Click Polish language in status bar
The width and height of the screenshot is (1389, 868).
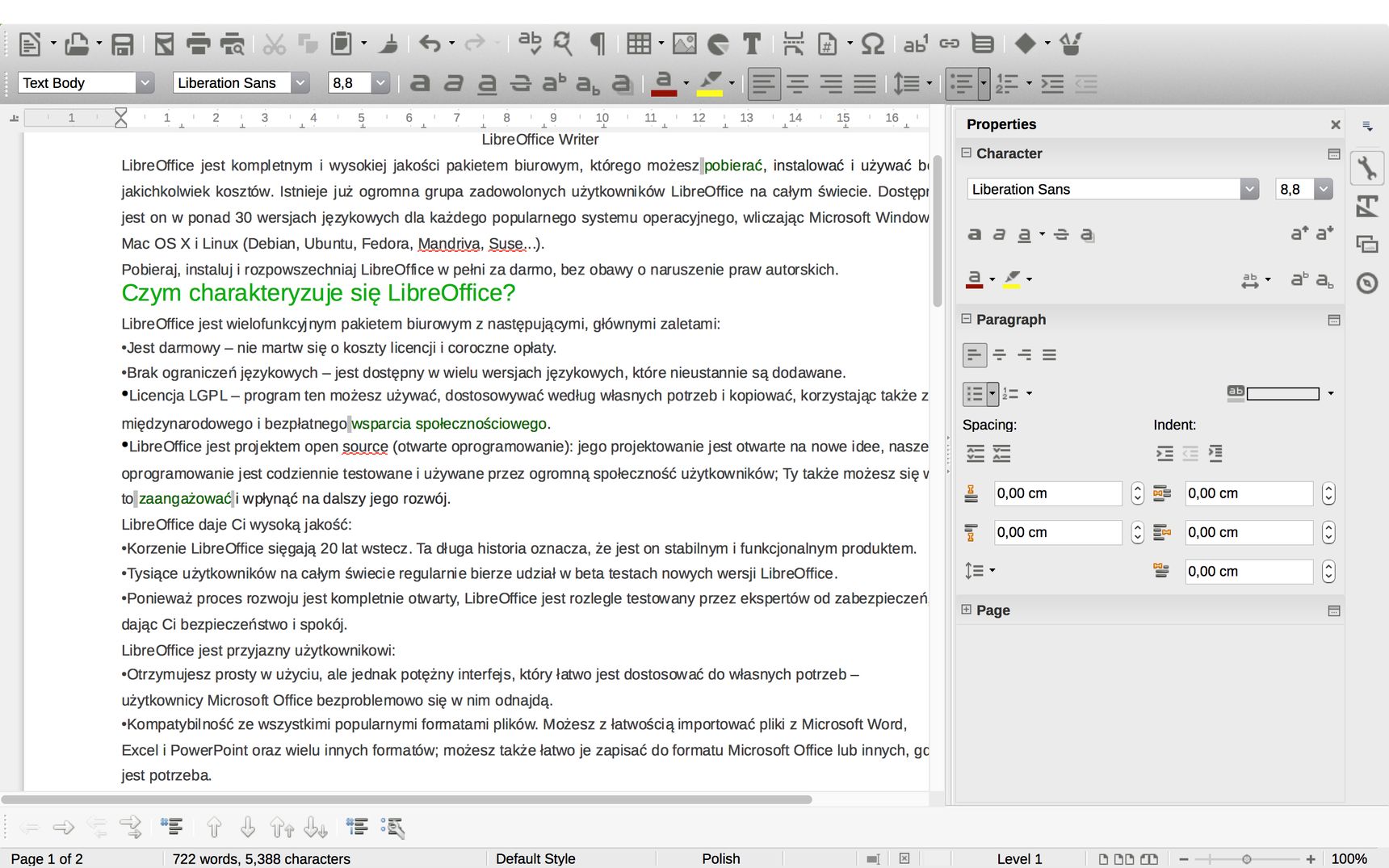pos(720,858)
